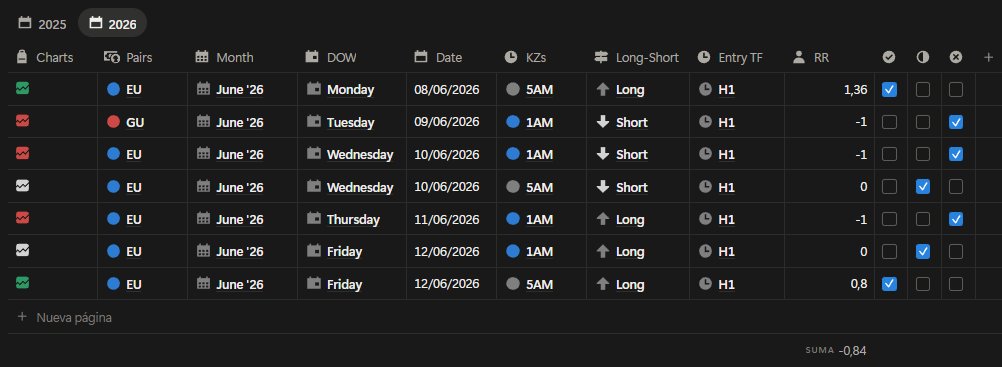The width and height of the screenshot is (1002, 367).
Task: Switch to the 2025 view tab
Action: pyautogui.click(x=42, y=24)
